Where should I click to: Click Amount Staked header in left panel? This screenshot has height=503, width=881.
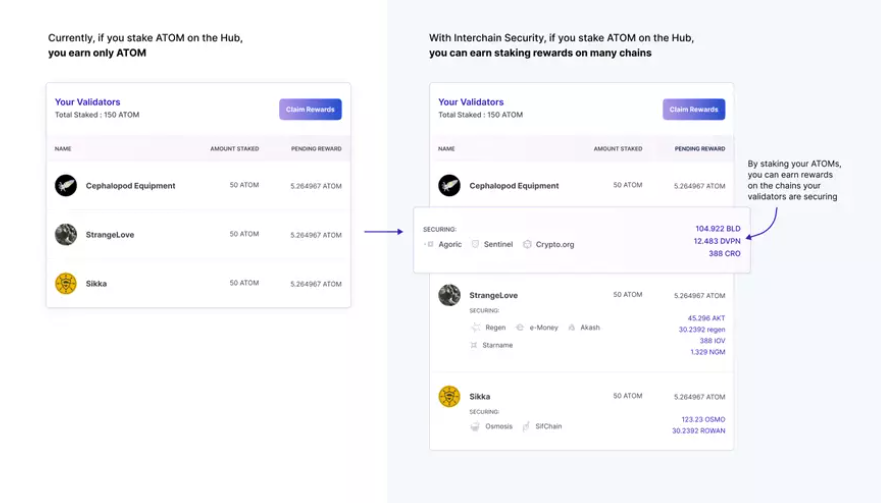pos(234,149)
